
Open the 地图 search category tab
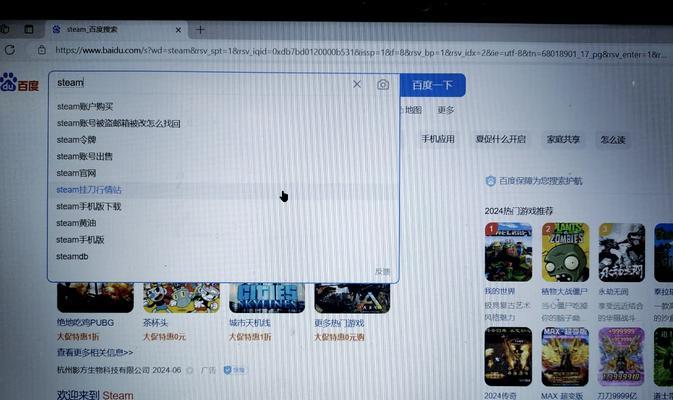point(412,110)
